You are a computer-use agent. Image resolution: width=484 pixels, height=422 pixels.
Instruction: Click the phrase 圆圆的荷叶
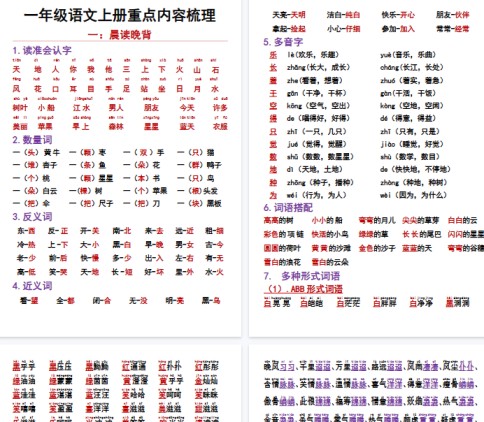pos(282,248)
